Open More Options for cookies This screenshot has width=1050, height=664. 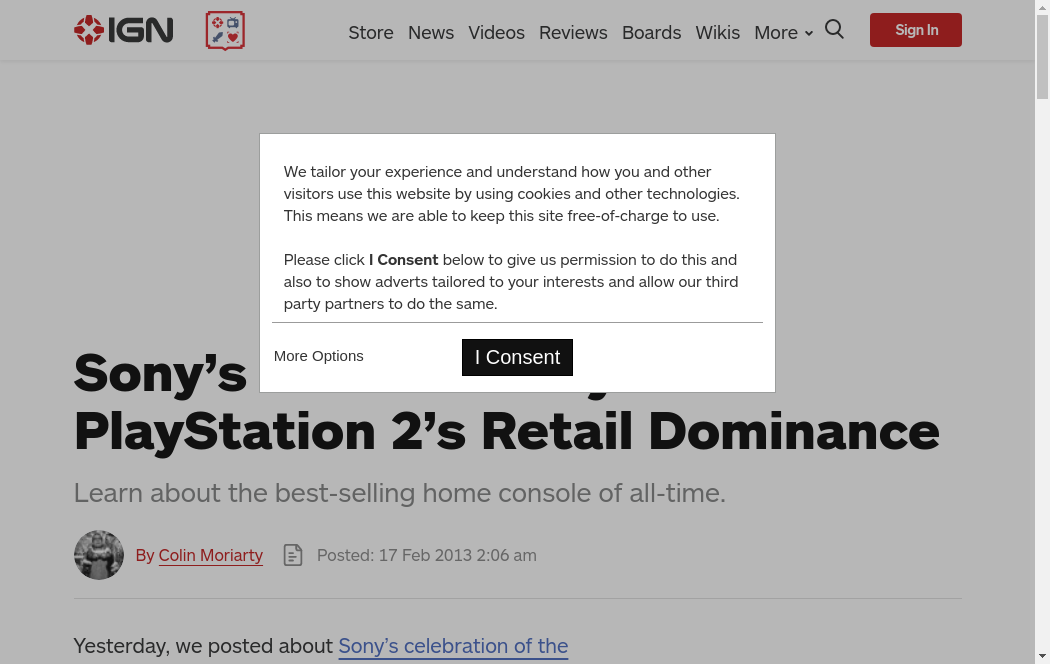click(318, 356)
